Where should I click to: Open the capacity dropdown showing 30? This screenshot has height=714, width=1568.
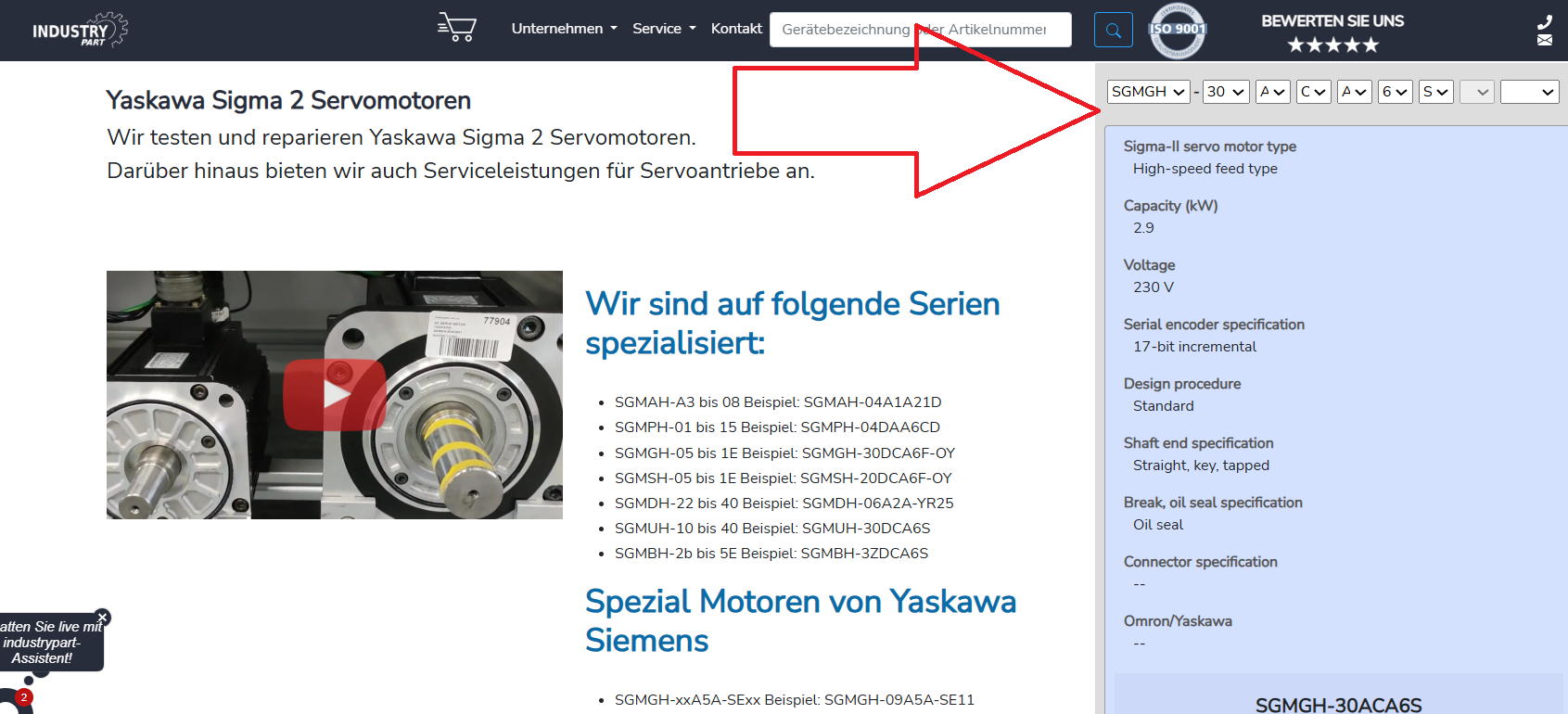[1226, 92]
